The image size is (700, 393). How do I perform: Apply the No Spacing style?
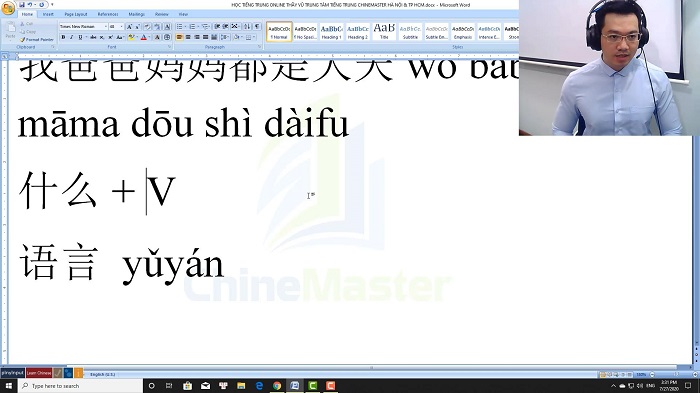tap(305, 32)
